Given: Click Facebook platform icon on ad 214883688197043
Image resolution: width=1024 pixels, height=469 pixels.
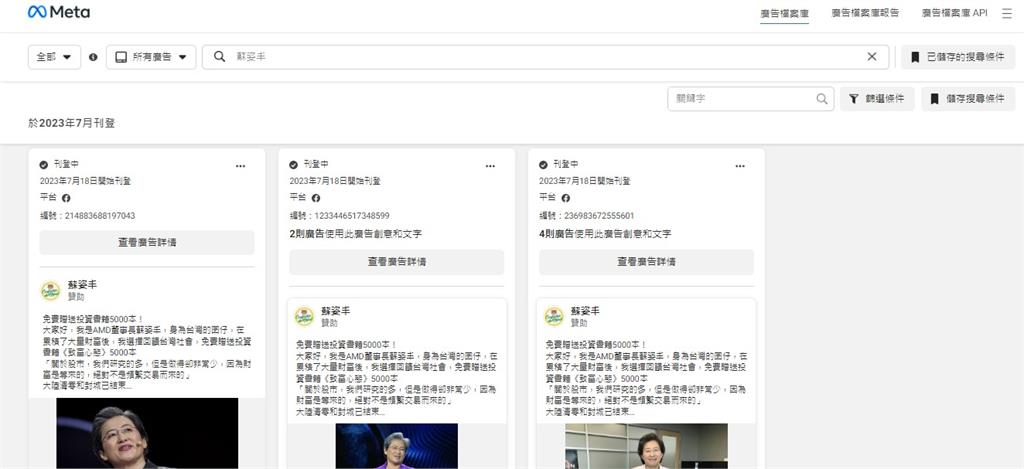Looking at the screenshot, I should [66, 198].
